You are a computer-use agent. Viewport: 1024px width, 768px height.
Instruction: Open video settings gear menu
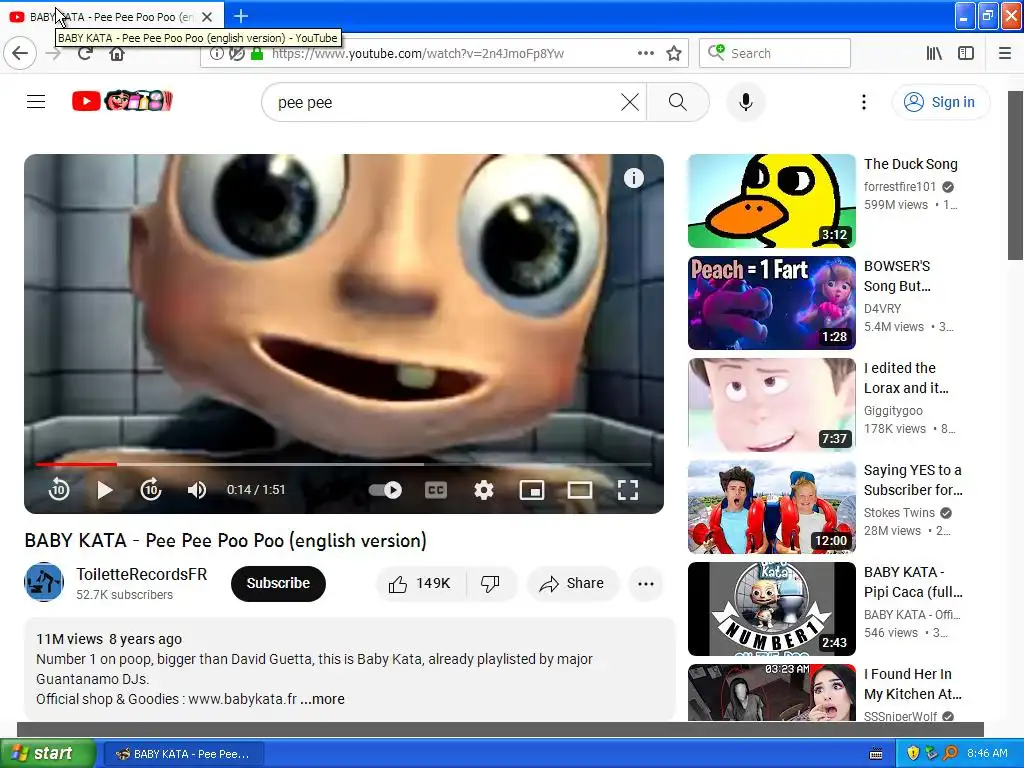pyautogui.click(x=483, y=490)
